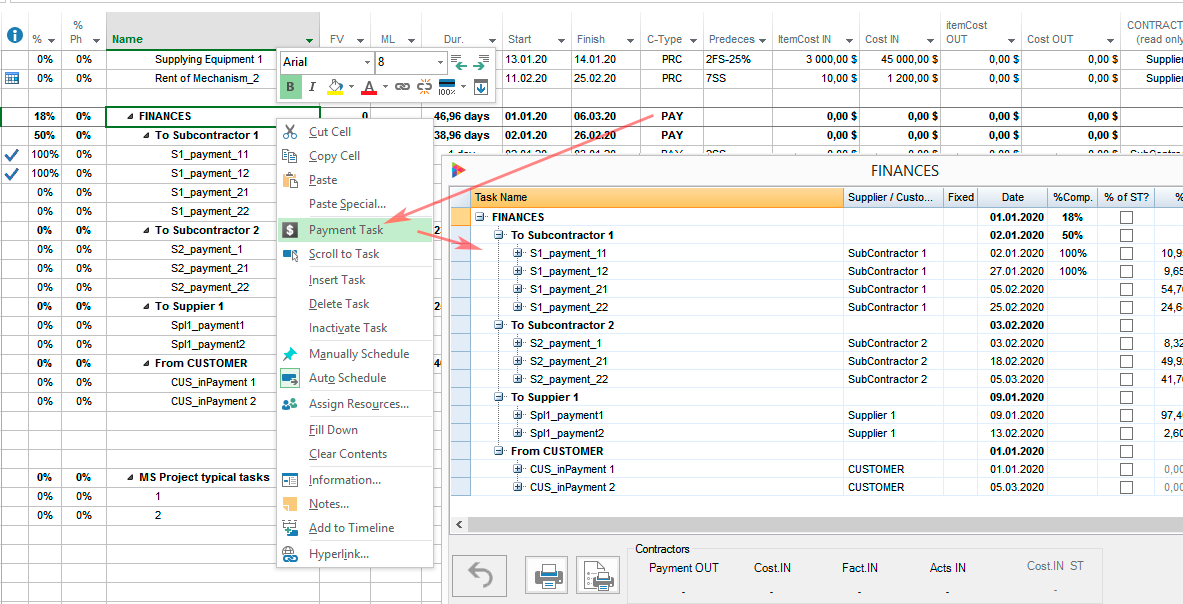Screen dimensions: 1183x604
Task: Tick % of ST? checkbox for CUS_inPayment 2
Action: [1126, 488]
